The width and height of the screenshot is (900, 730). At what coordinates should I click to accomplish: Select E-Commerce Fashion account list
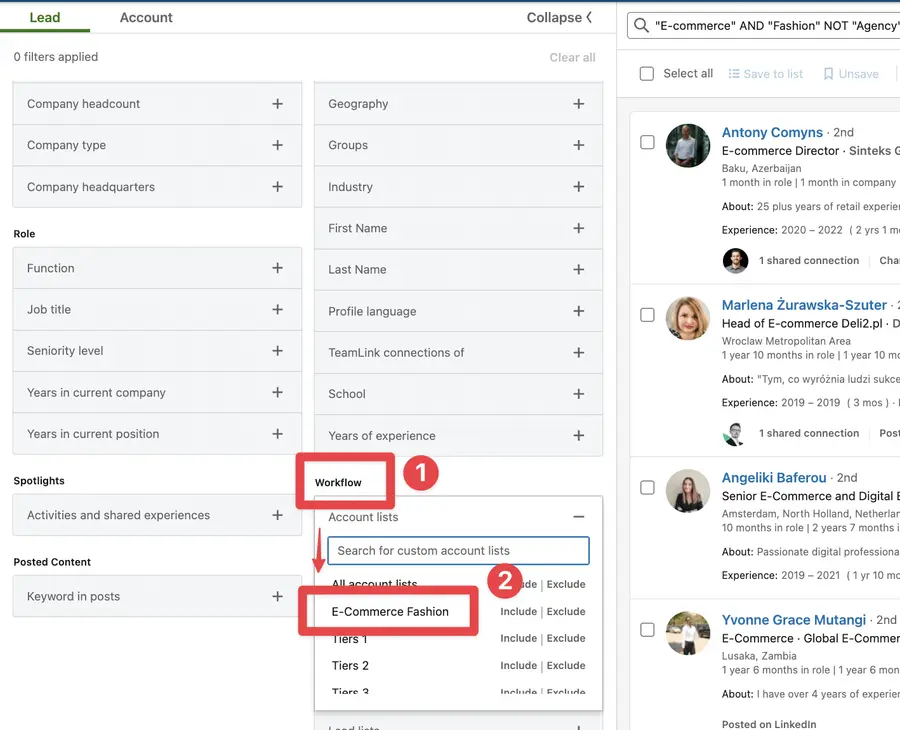point(390,612)
